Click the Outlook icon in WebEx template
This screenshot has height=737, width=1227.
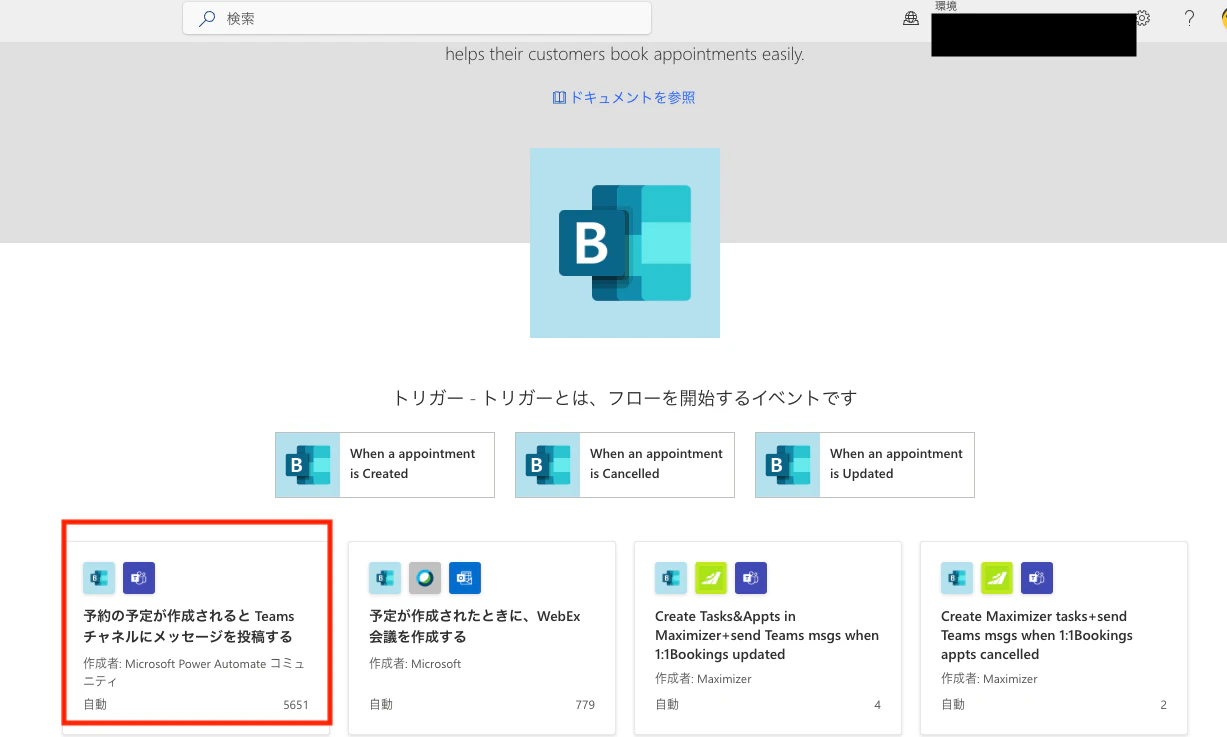465,578
